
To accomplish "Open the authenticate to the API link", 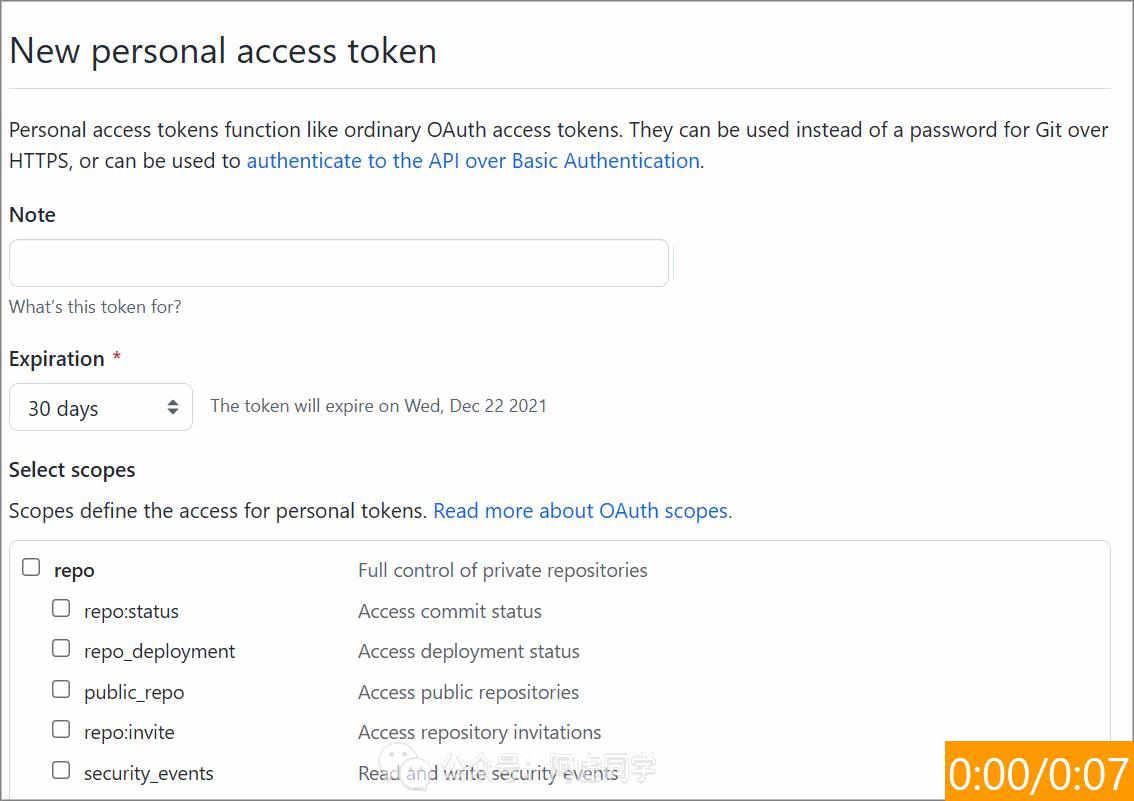I will (472, 161).
